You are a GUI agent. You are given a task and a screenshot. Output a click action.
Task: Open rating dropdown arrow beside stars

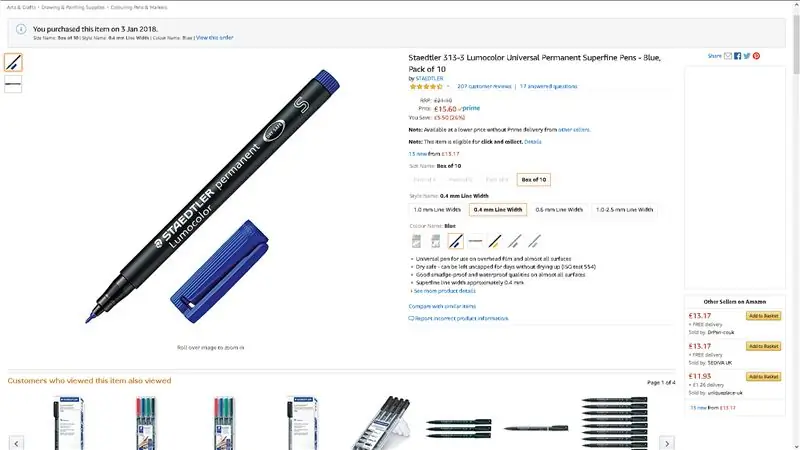[x=448, y=87]
